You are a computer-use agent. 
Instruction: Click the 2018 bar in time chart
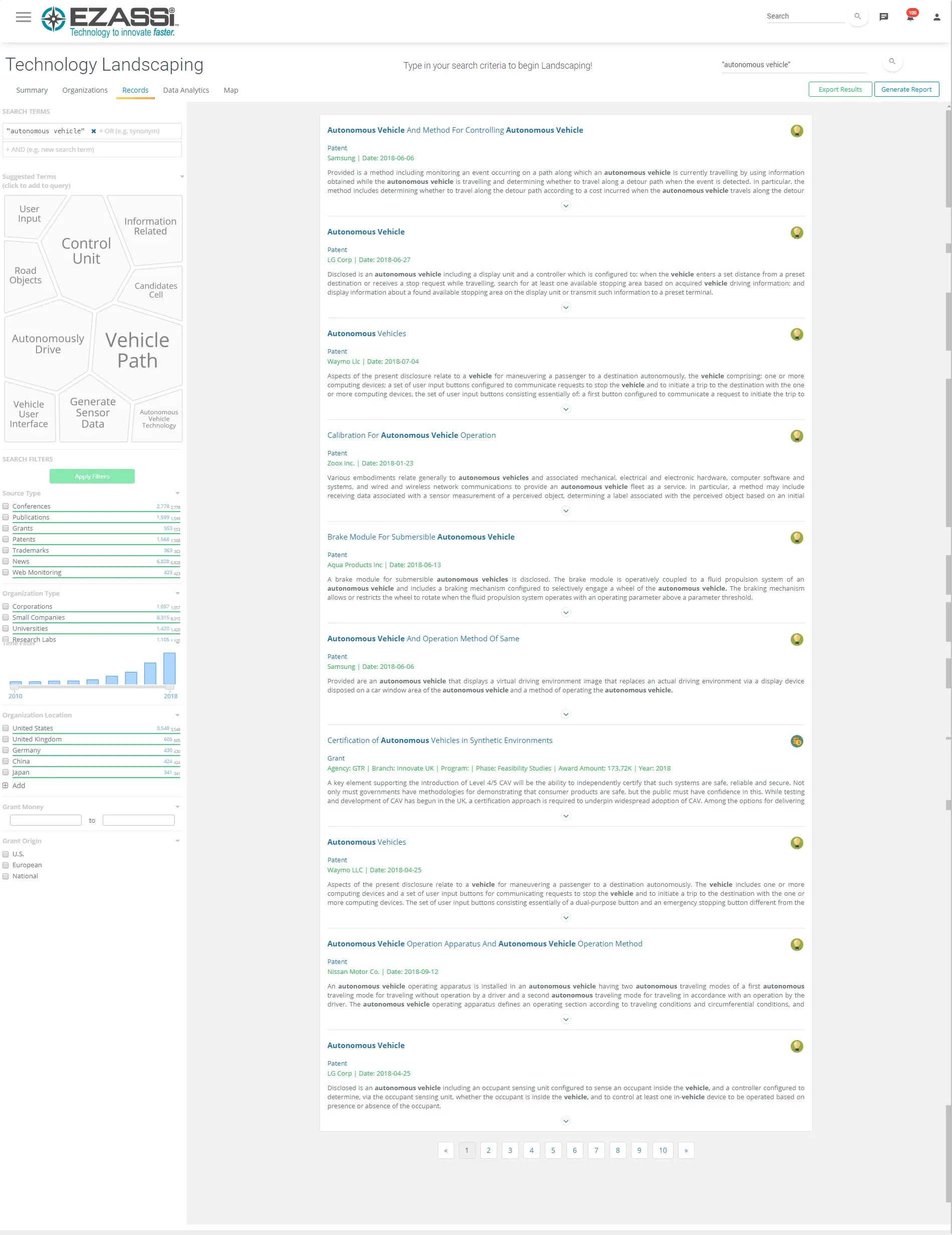point(170,669)
